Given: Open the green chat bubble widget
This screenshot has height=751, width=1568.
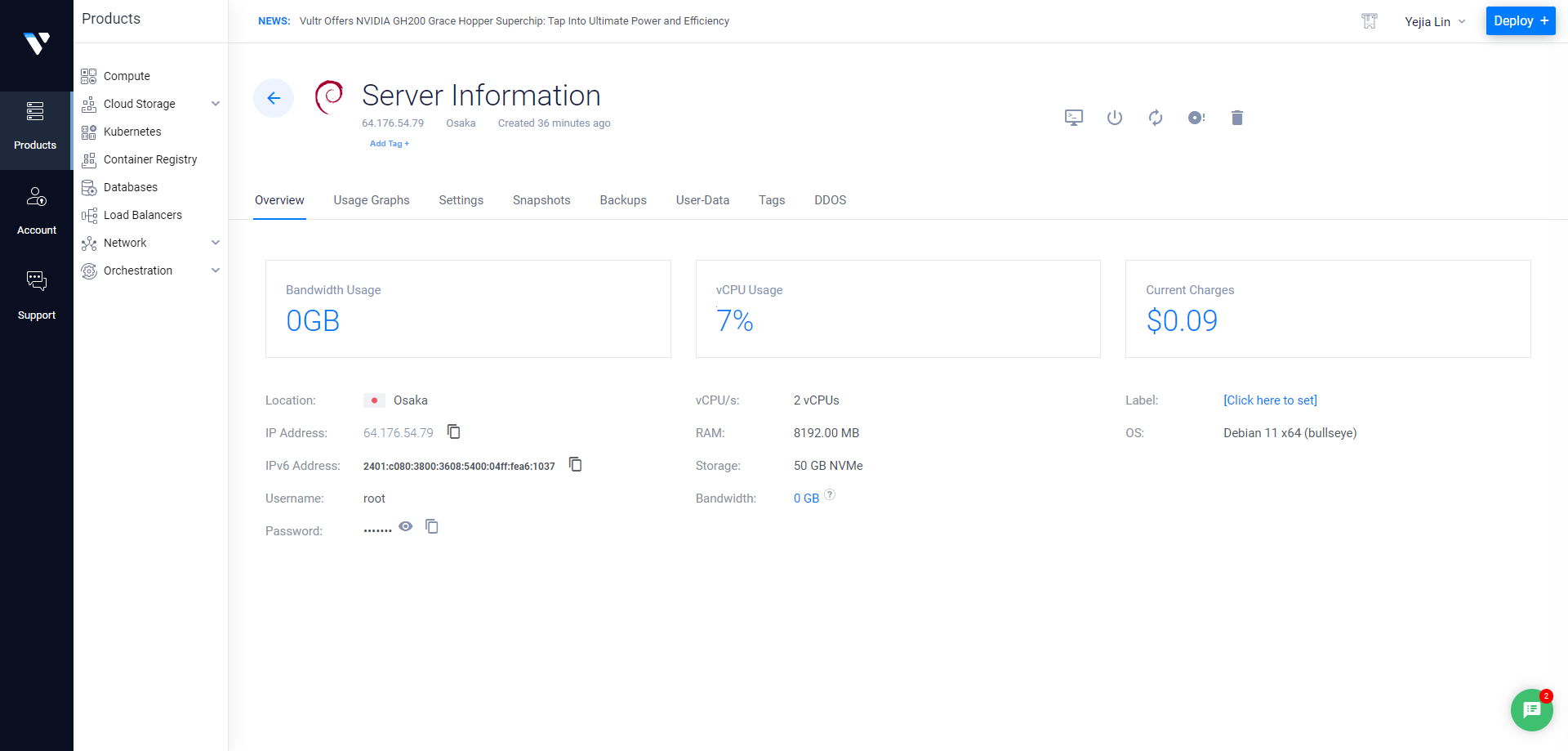Looking at the screenshot, I should [1532, 710].
